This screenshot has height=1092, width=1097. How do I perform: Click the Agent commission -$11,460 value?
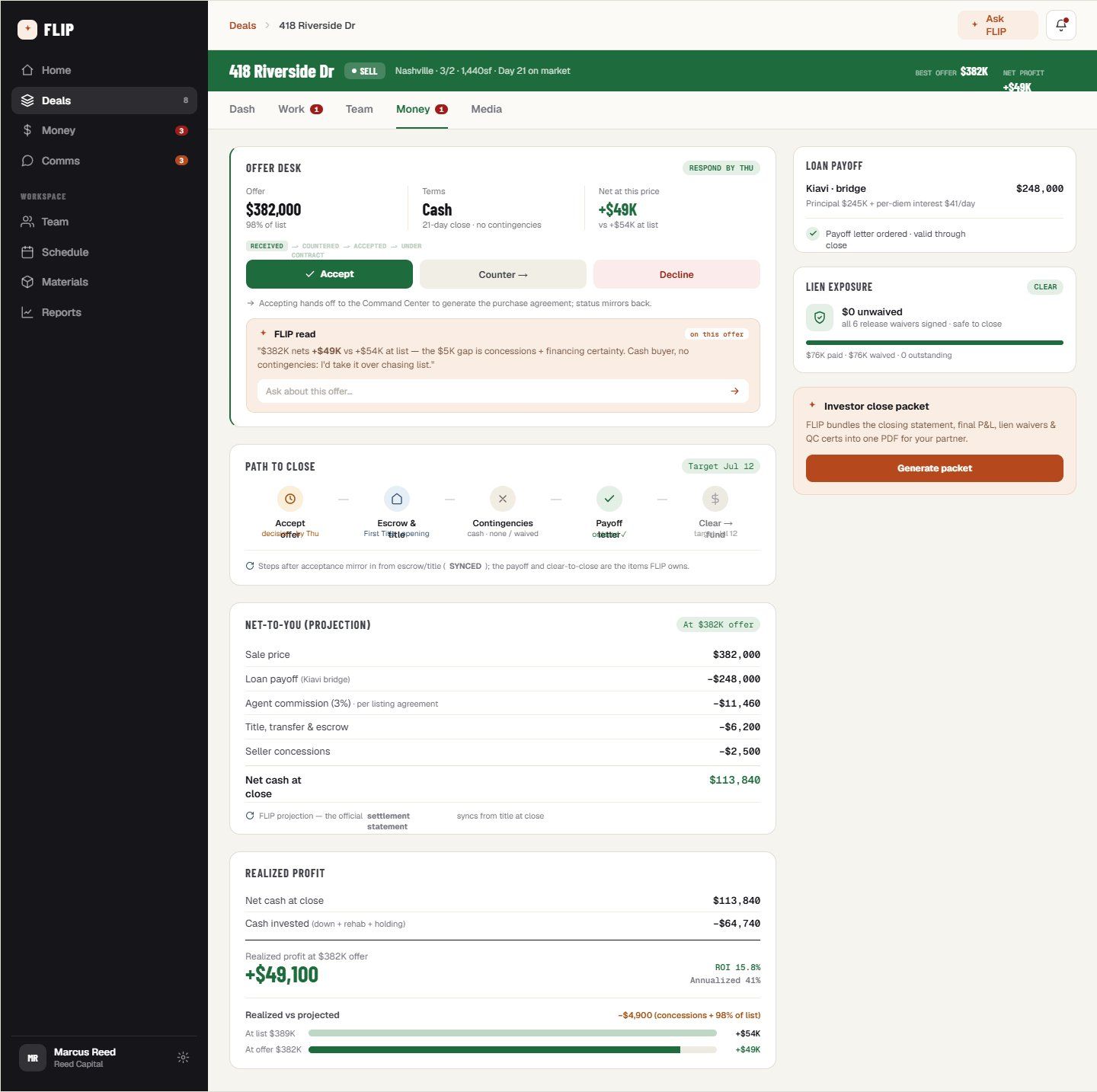coord(736,704)
